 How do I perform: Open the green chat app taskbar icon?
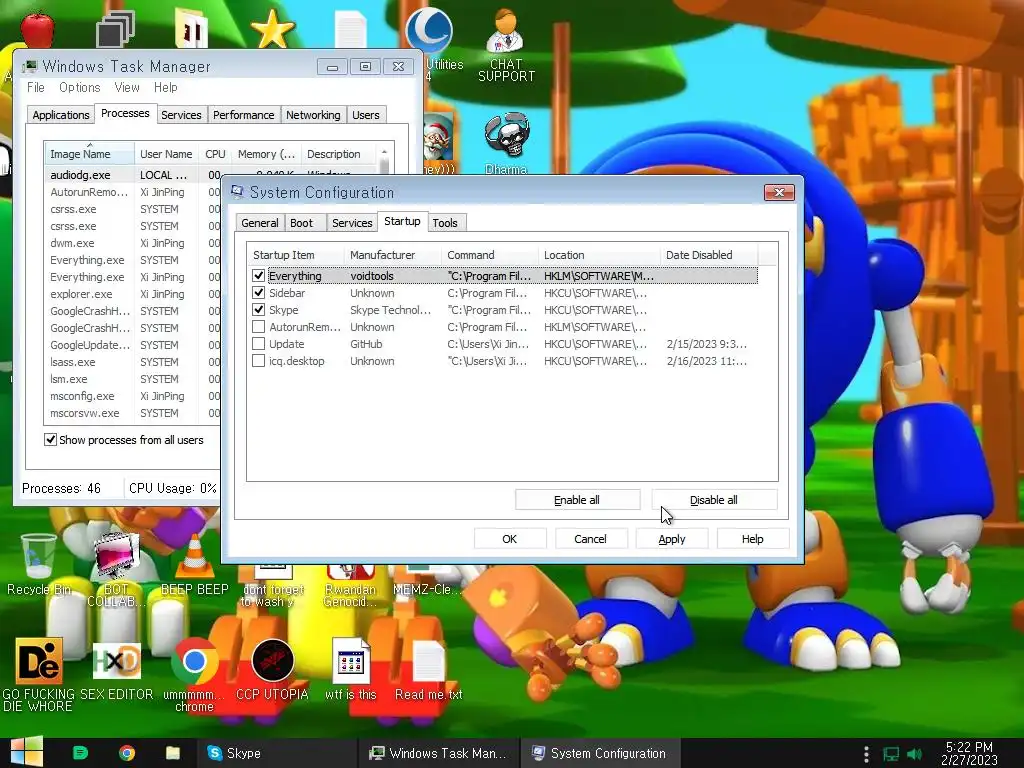[80, 753]
